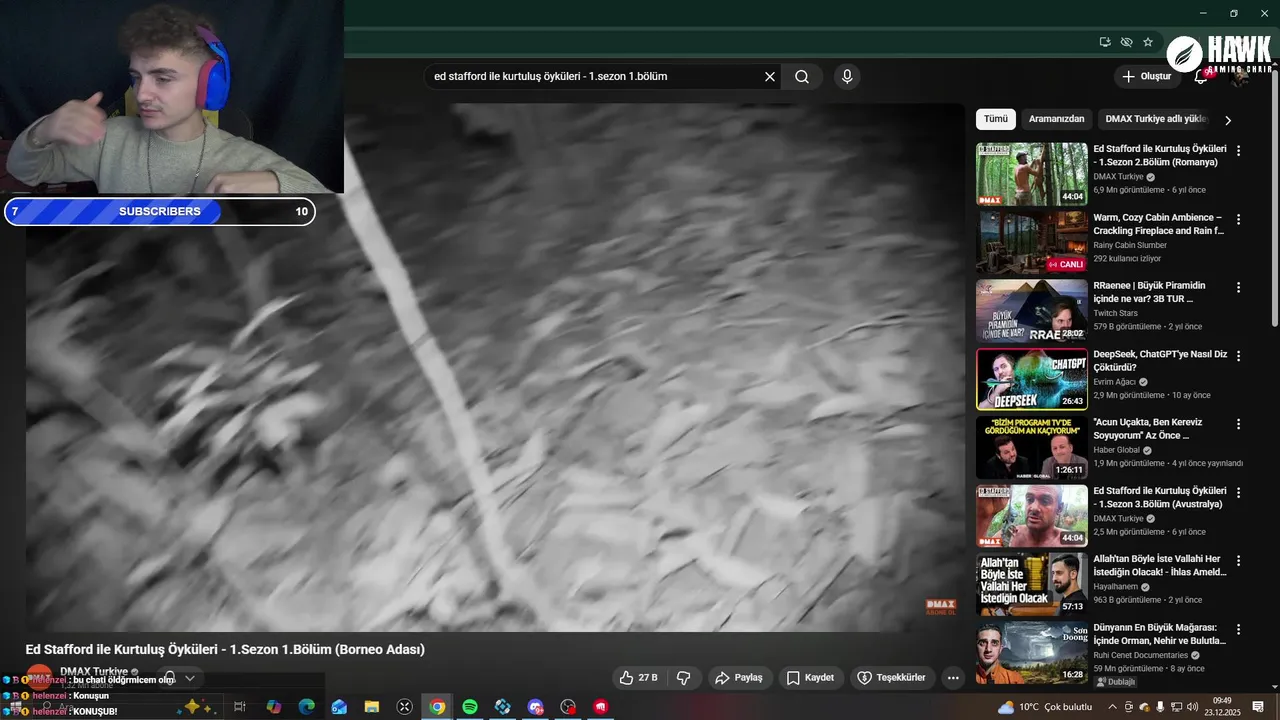Open Outlook mail from taskbar
Image resolution: width=1280 pixels, height=720 pixels.
[339, 707]
